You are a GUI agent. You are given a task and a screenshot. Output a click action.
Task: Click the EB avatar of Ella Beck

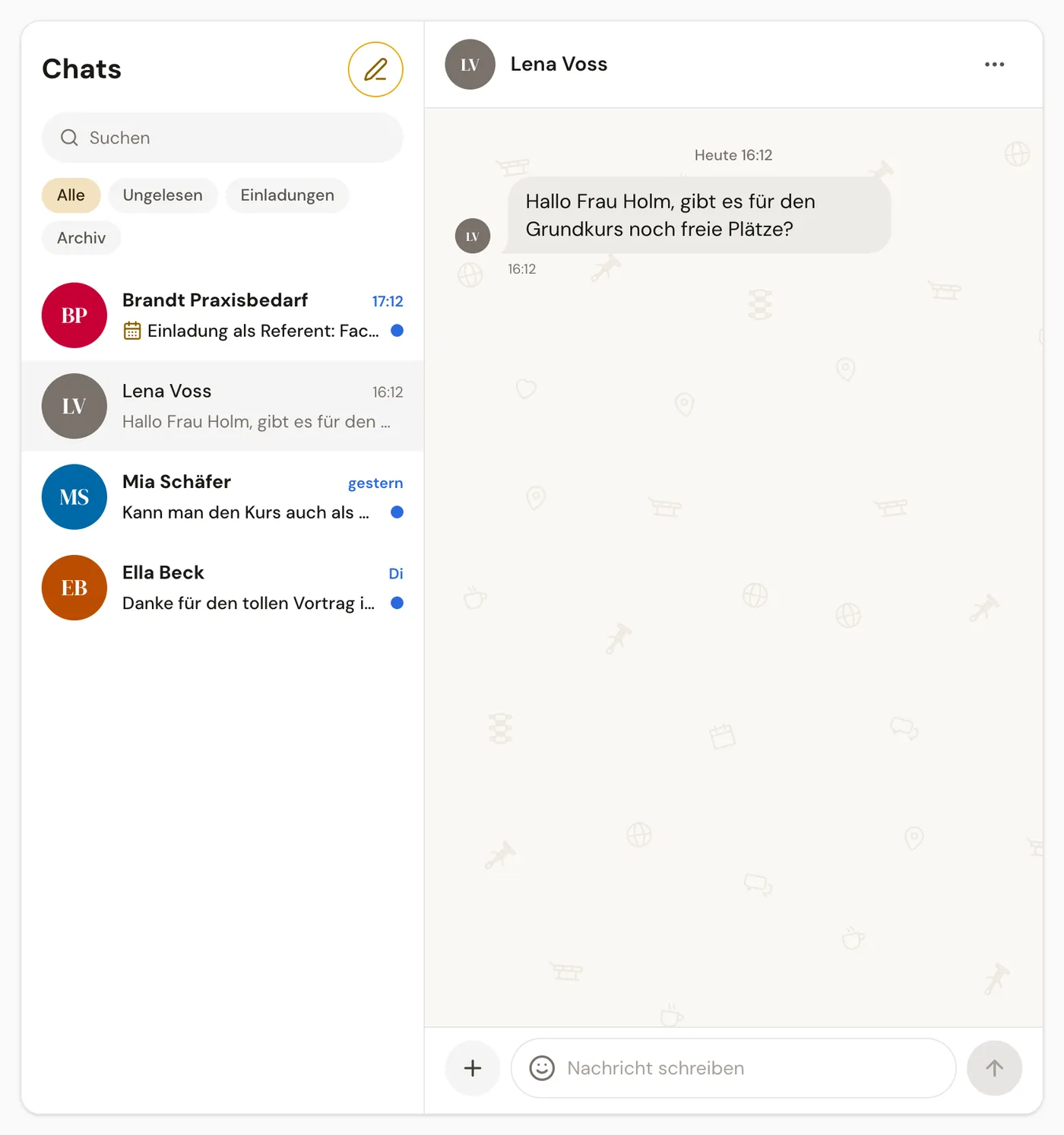click(x=74, y=588)
